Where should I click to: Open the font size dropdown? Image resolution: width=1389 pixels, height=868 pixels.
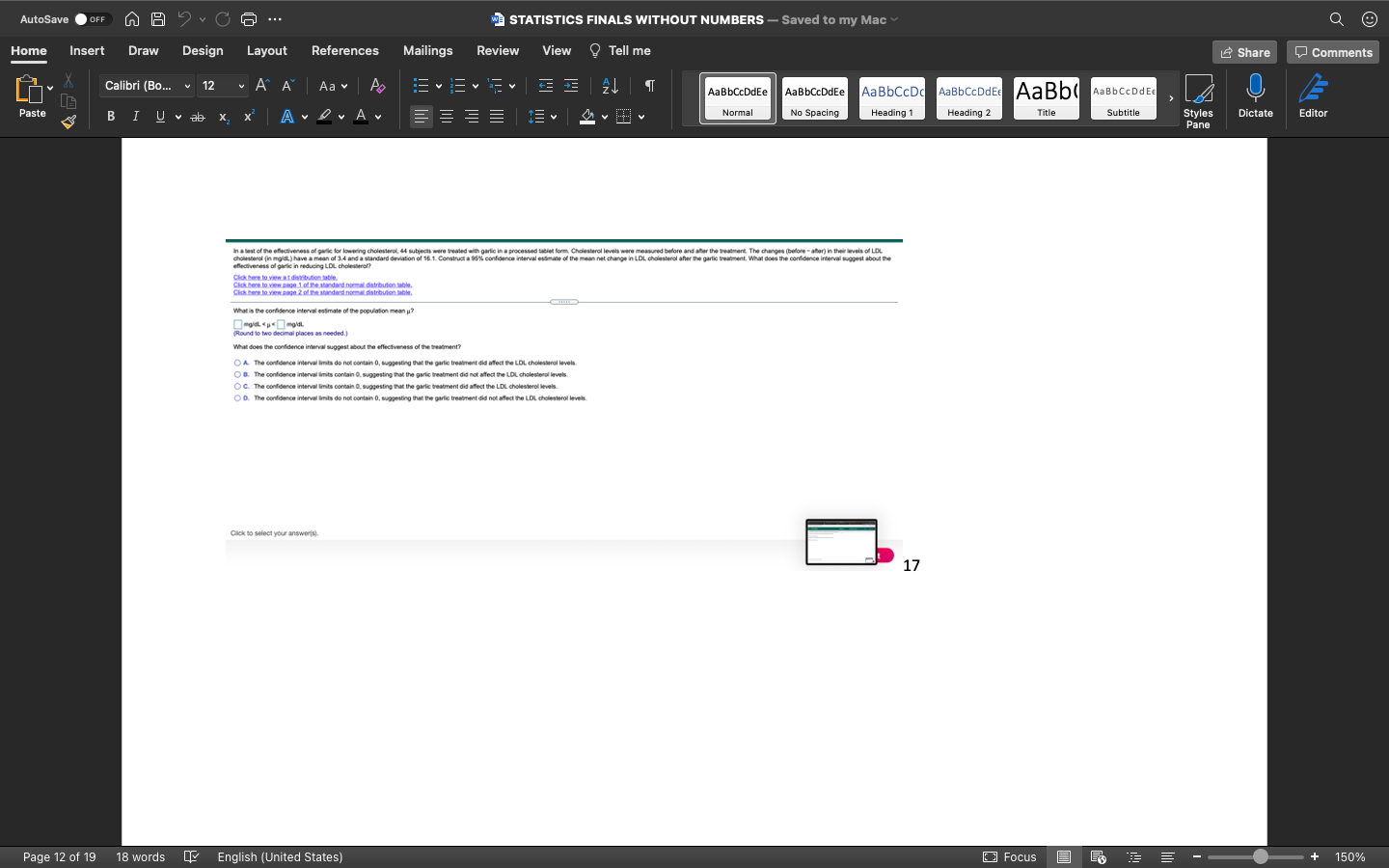[x=241, y=86]
